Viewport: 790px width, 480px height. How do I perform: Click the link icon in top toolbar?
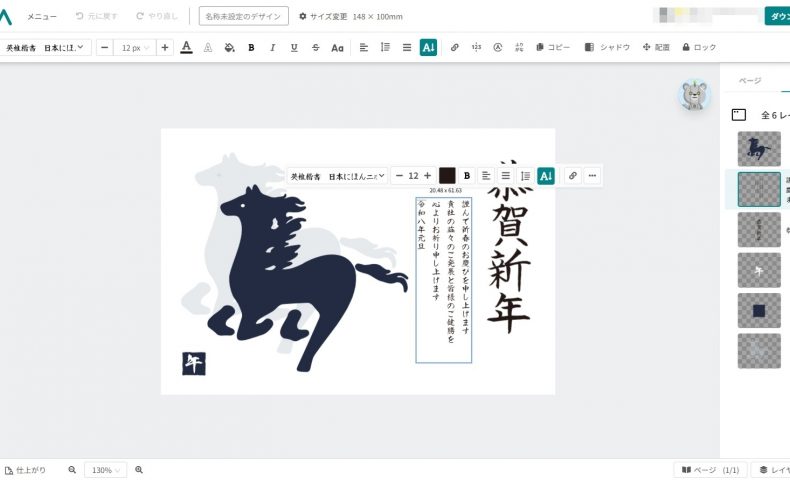[454, 47]
